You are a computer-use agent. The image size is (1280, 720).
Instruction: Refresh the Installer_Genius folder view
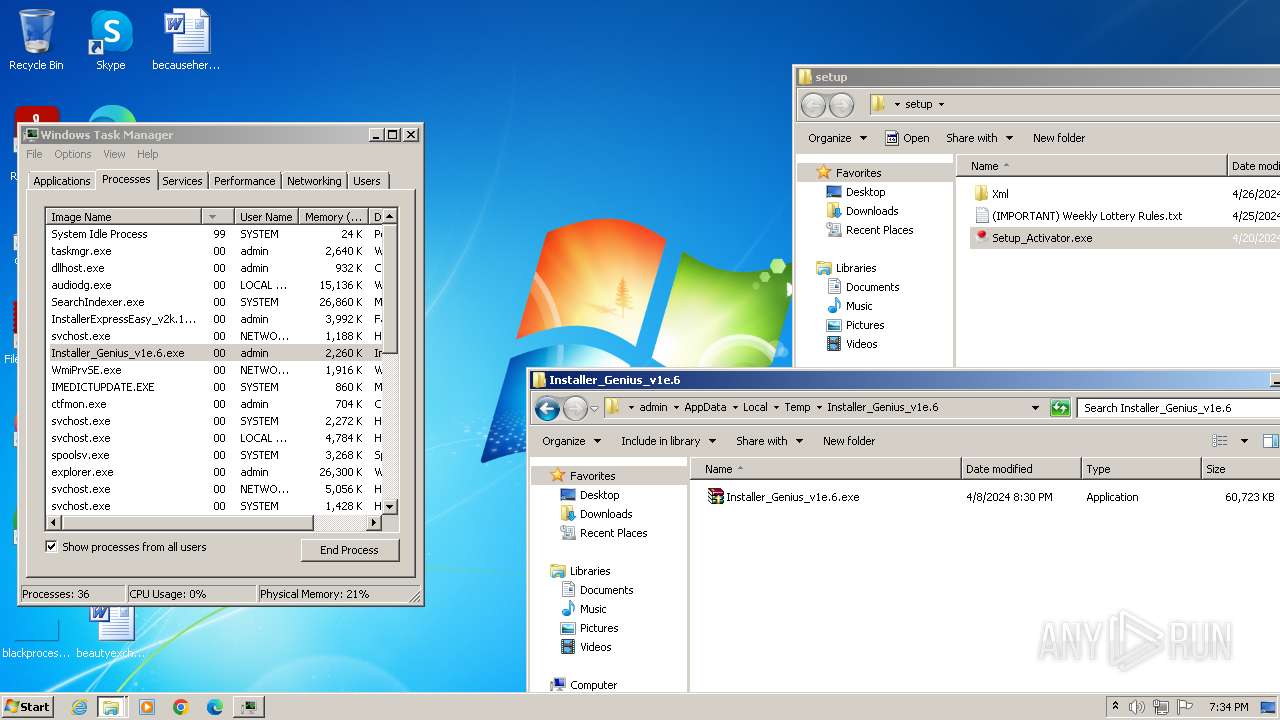[x=1060, y=408]
